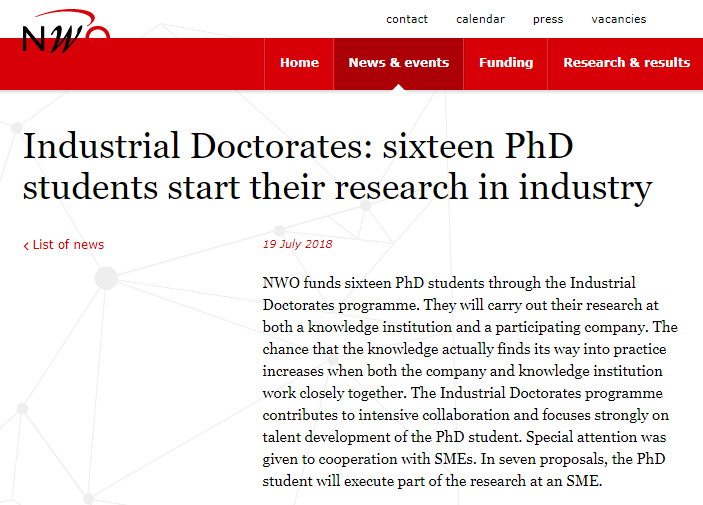Return to List of news
The image size is (703, 505).
[x=64, y=245]
